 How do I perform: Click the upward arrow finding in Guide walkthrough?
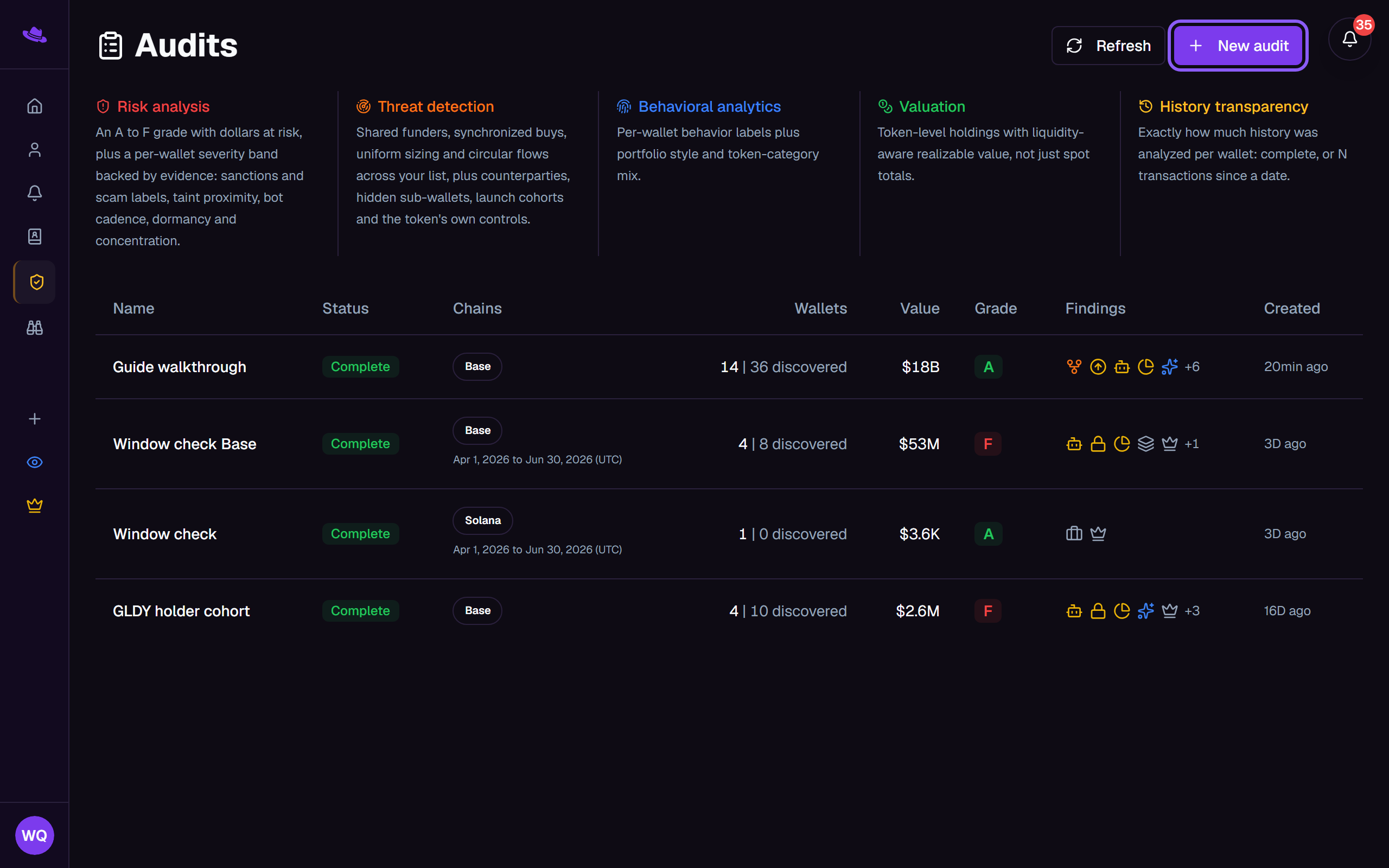1098,366
